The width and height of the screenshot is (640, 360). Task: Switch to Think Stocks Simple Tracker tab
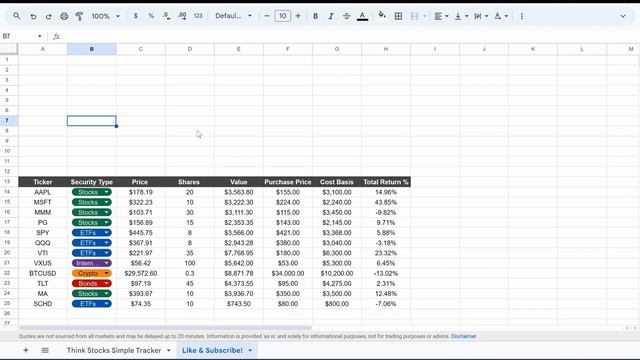click(114, 350)
